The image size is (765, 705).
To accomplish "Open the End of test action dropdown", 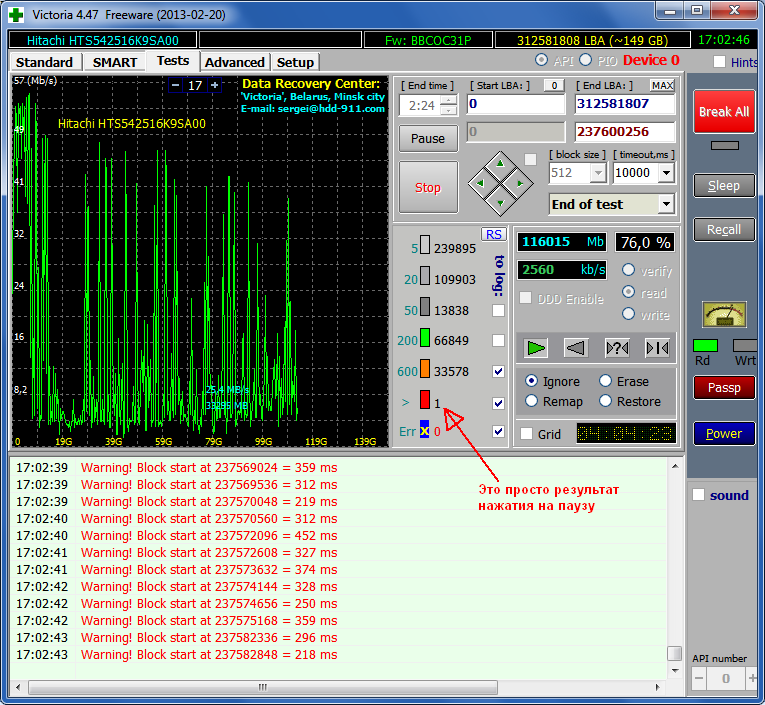I will pos(666,204).
